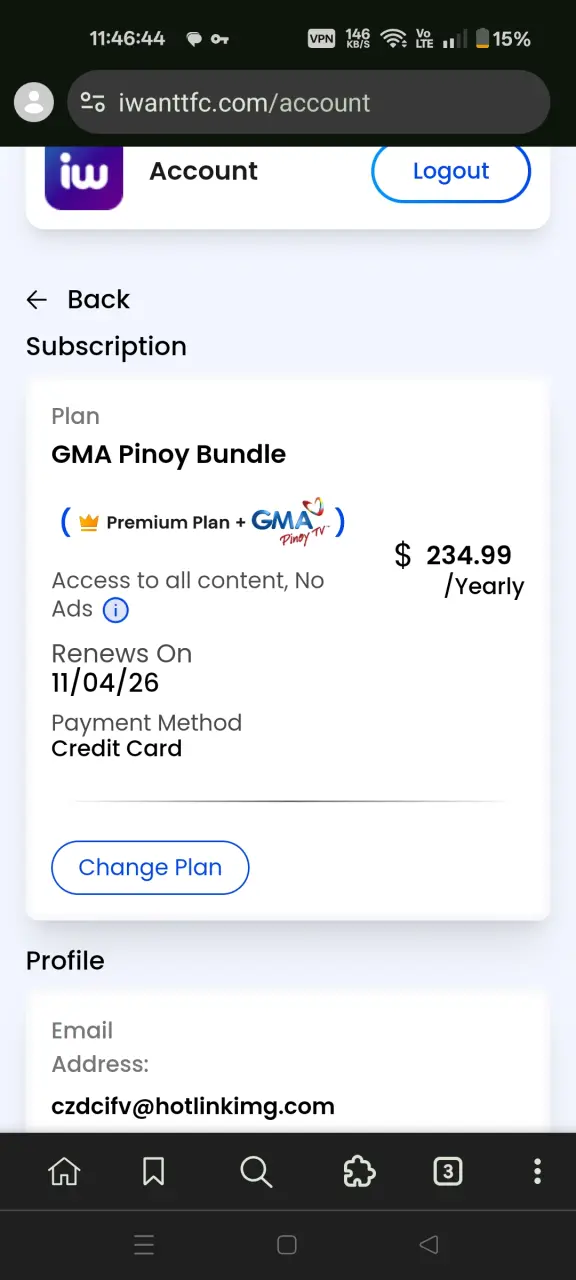The width and height of the screenshot is (576, 1280).
Task: Tap the back arrow icon
Action: pos(37,300)
